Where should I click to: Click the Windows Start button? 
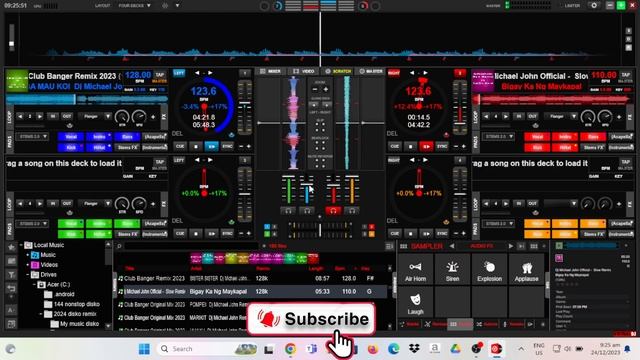point(144,349)
